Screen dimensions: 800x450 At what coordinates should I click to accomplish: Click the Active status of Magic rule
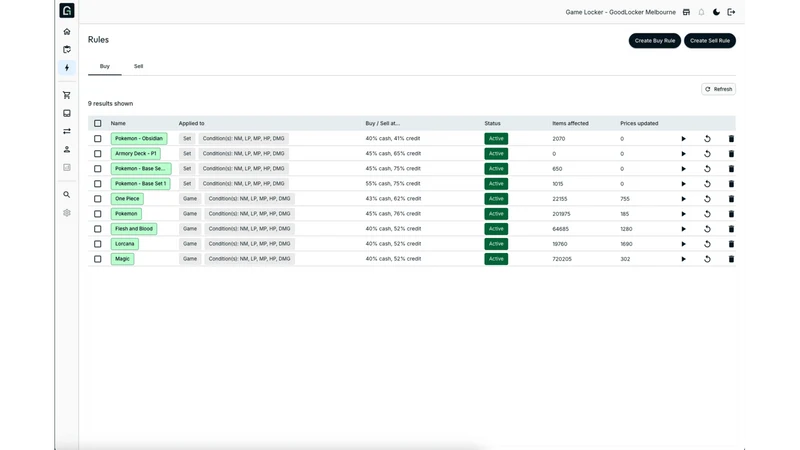coord(496,259)
